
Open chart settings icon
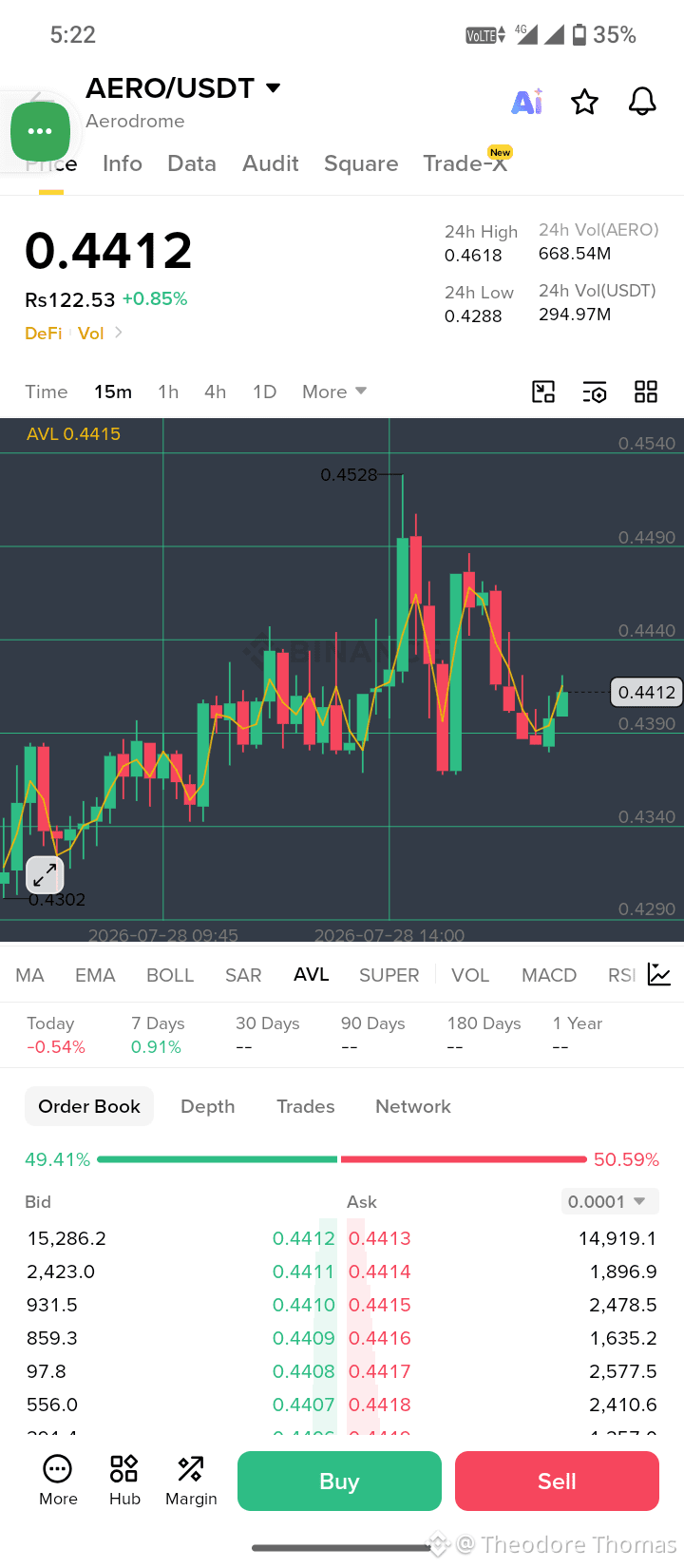(595, 392)
